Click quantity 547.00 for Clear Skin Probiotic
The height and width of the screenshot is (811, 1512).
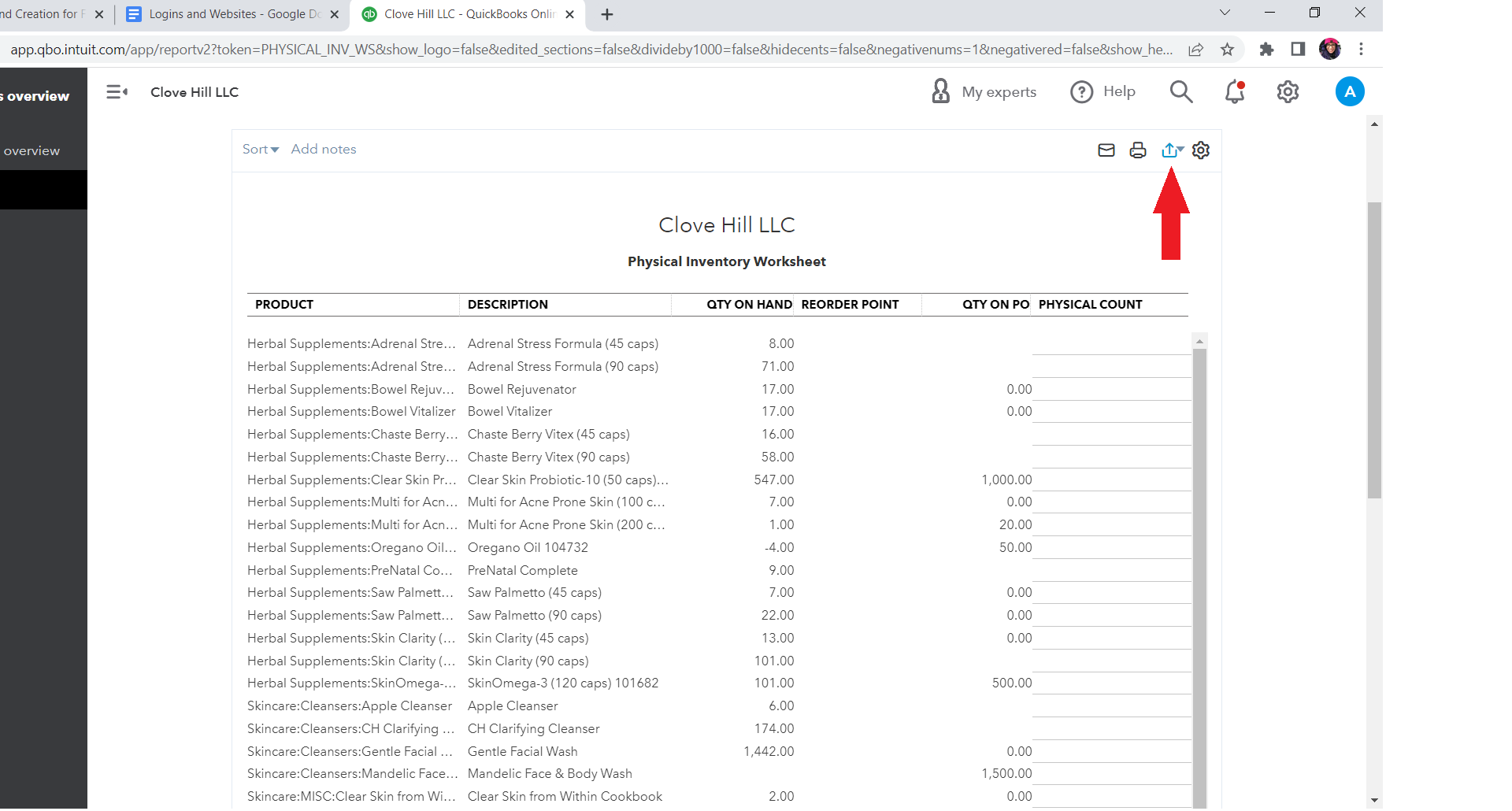point(774,480)
